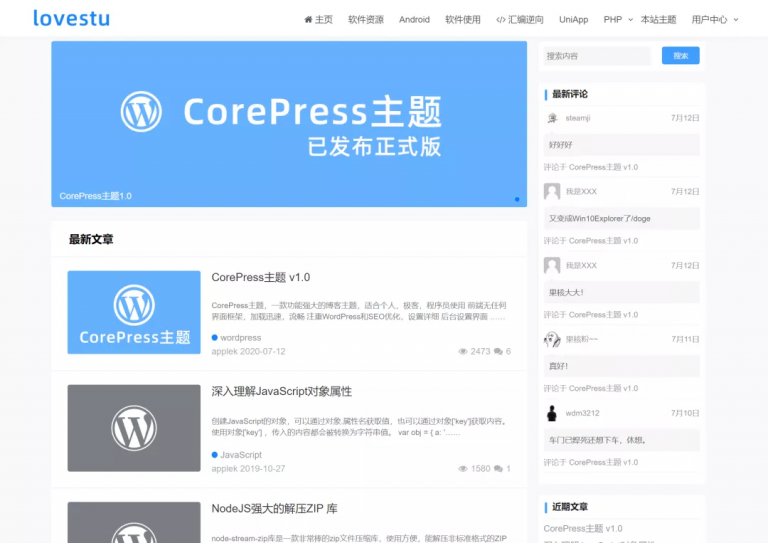
Task: Expand the PHP dropdown menu
Action: click(x=618, y=19)
